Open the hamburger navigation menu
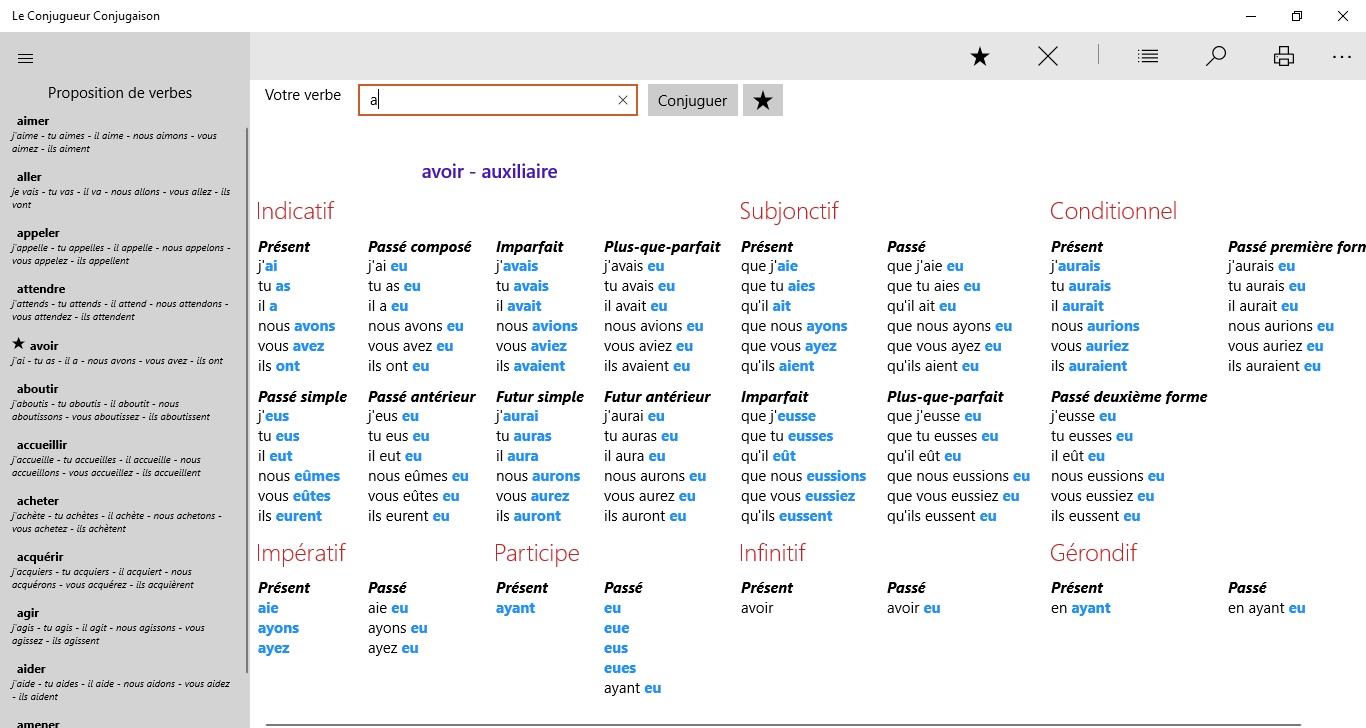 pos(26,58)
